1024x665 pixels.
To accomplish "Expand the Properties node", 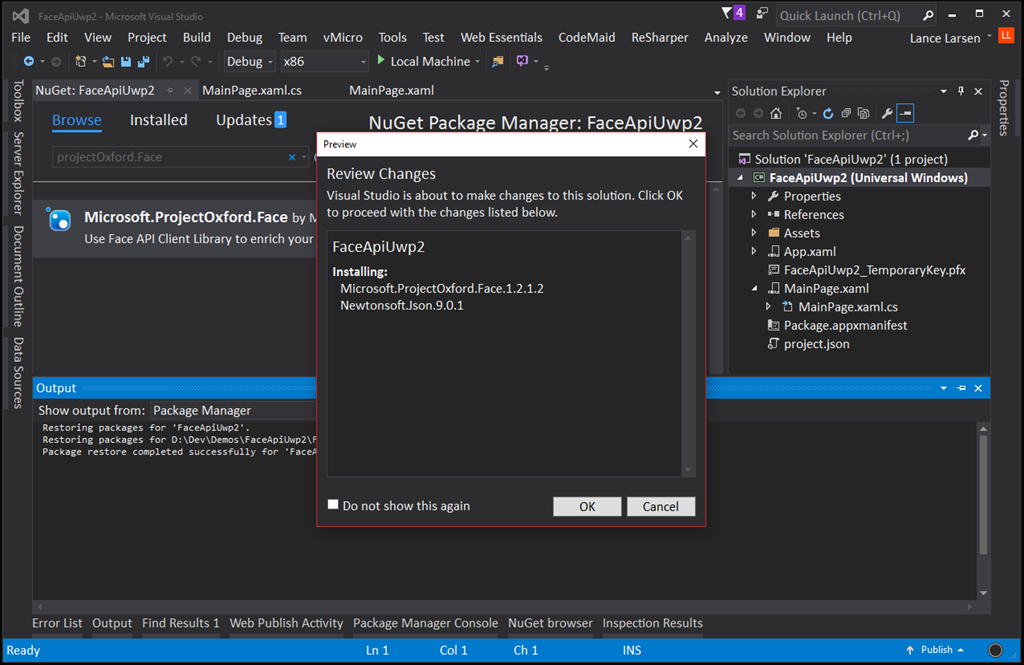I will 754,196.
